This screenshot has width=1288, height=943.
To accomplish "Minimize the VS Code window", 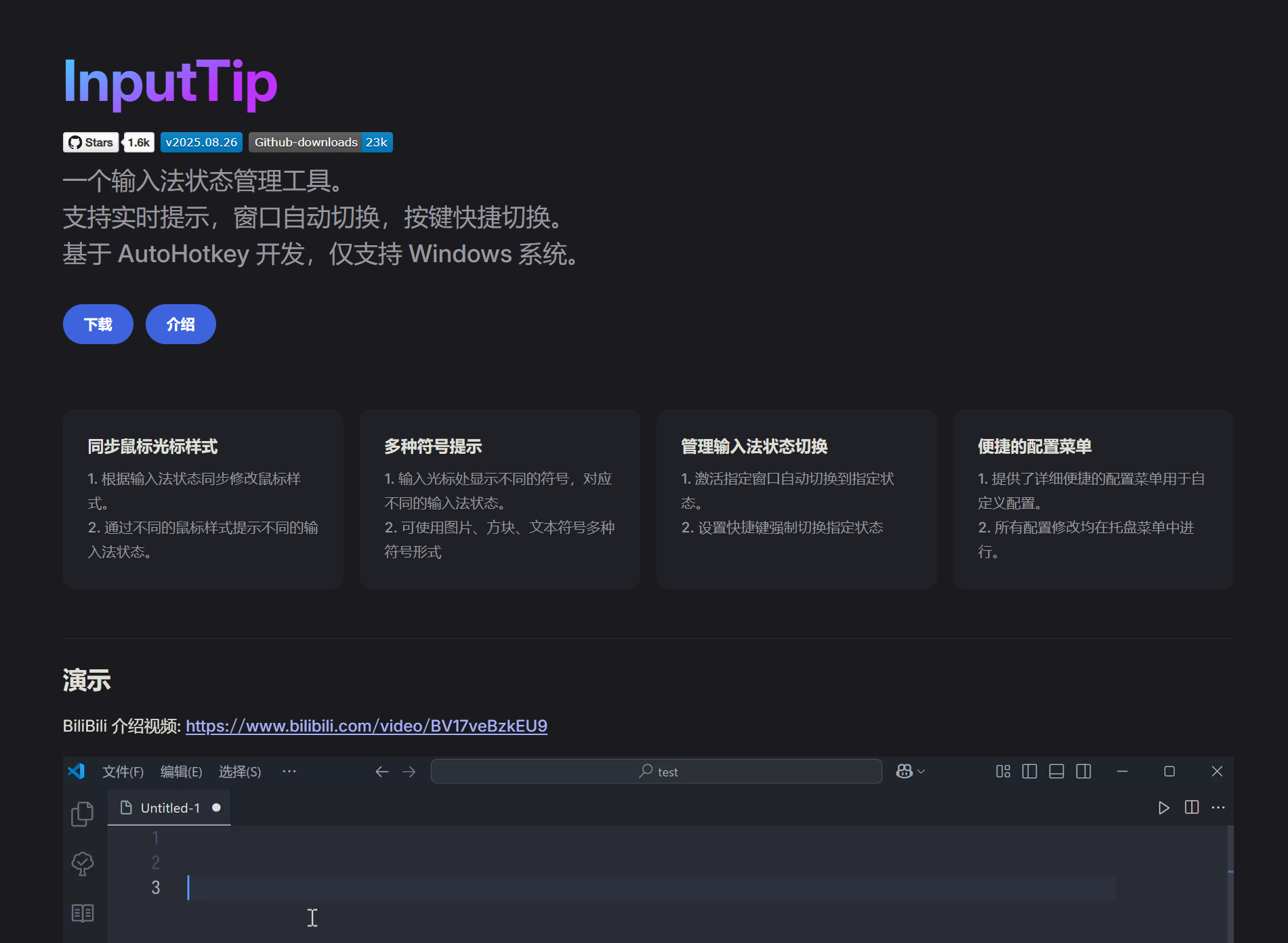I will click(1122, 772).
